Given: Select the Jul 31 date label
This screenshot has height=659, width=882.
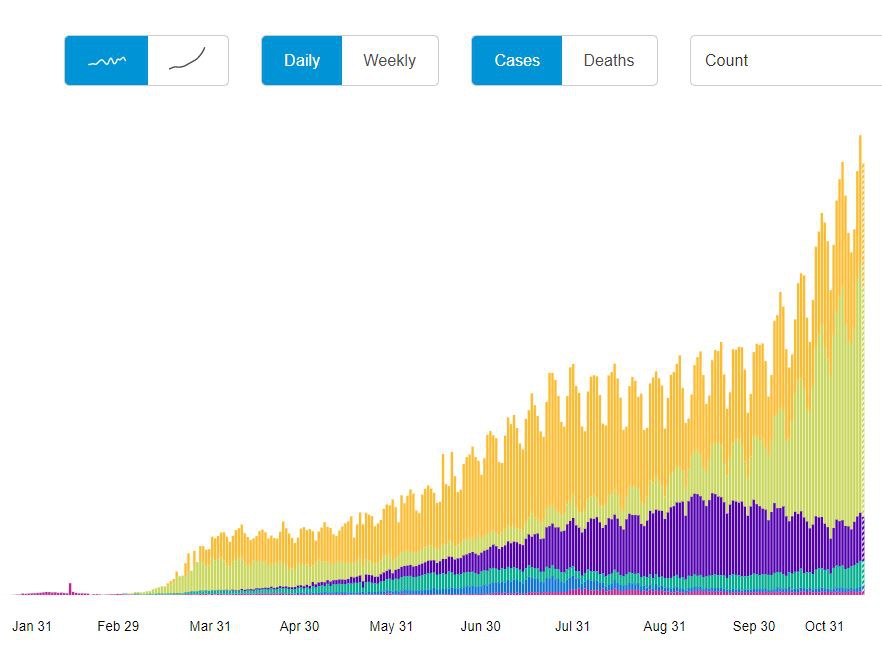Looking at the screenshot, I should [573, 626].
